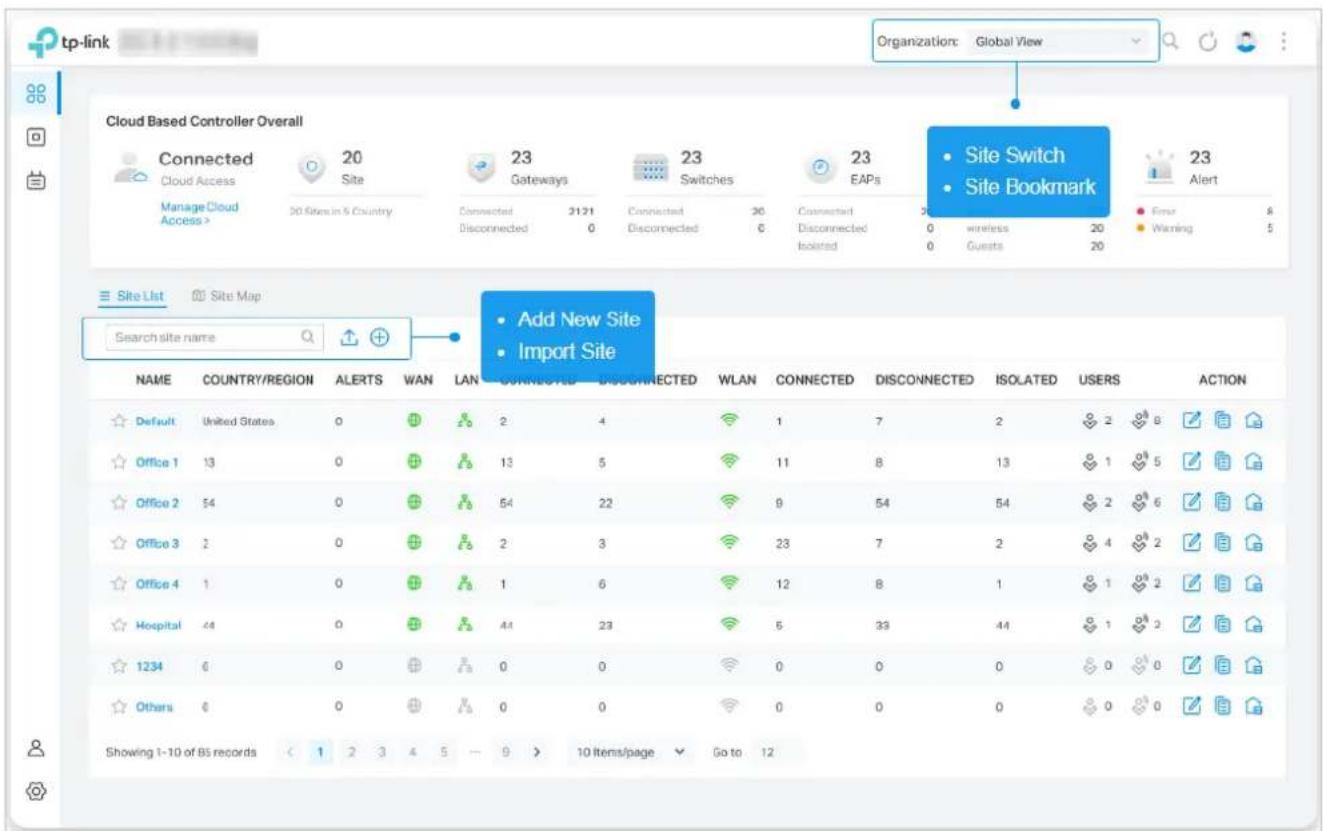Click the tp-link logo
Screen dimensions: 1323x831
click(x=71, y=42)
